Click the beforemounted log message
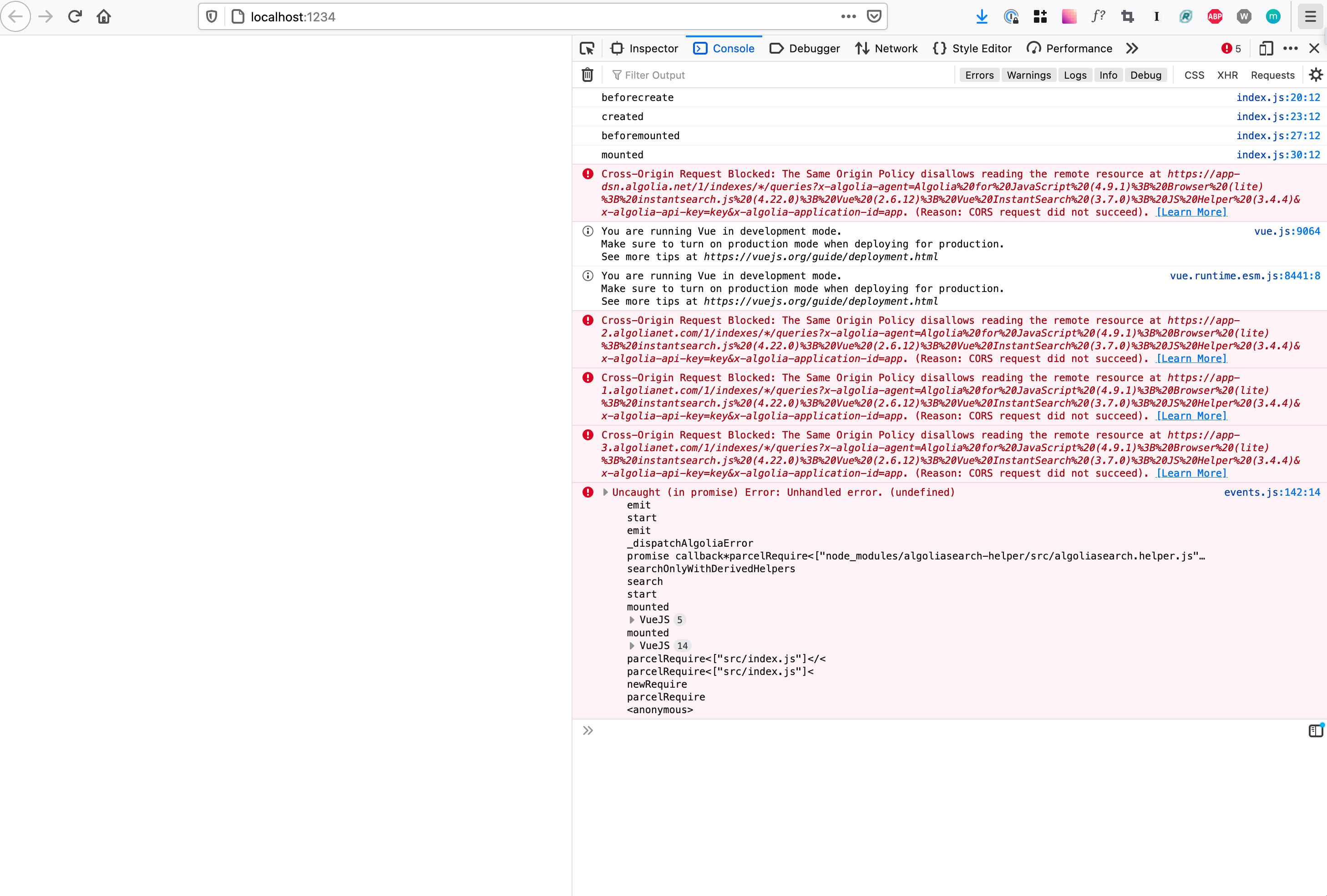Screen dimensions: 1327x896 pyautogui.click(x=640, y=136)
